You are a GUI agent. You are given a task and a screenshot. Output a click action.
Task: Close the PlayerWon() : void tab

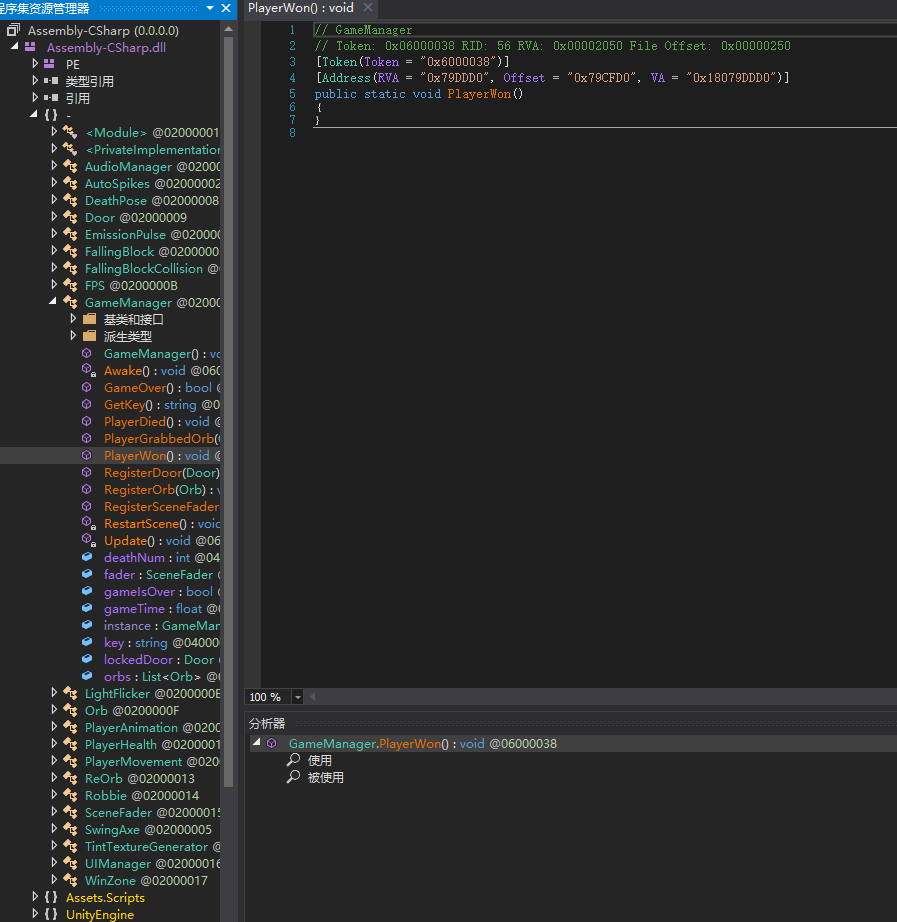368,8
